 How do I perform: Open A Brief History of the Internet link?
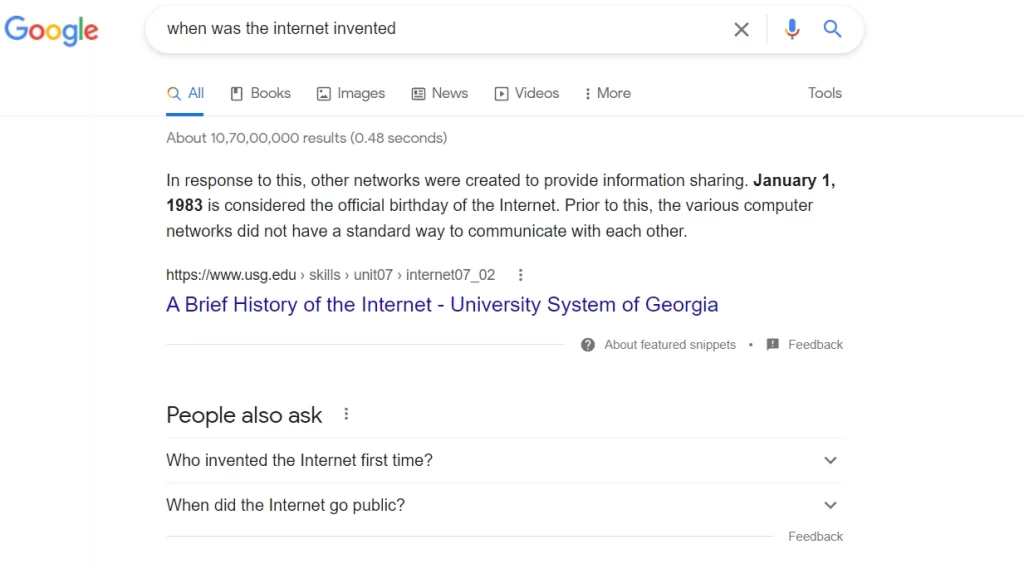442,304
